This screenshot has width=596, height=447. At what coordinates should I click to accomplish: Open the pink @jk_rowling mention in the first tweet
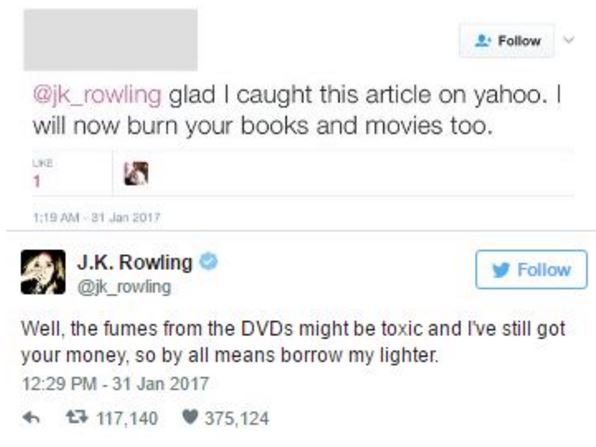(97, 94)
